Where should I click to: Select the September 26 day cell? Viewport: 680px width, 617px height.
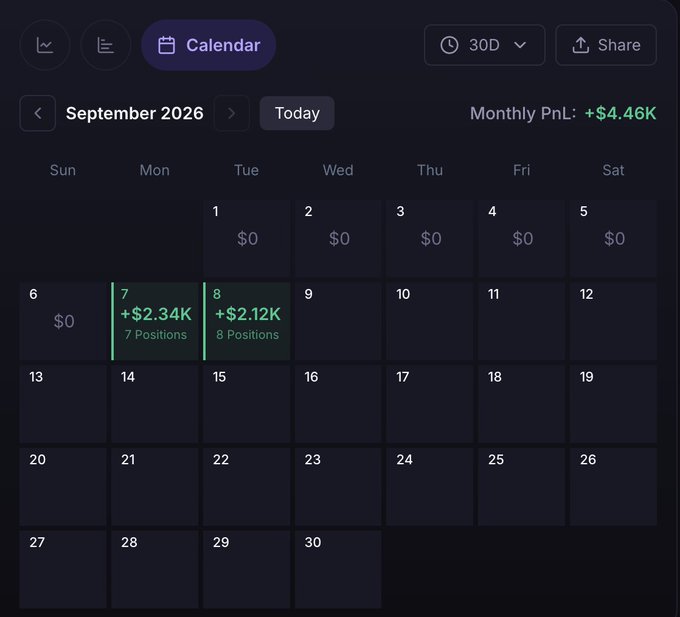614,487
